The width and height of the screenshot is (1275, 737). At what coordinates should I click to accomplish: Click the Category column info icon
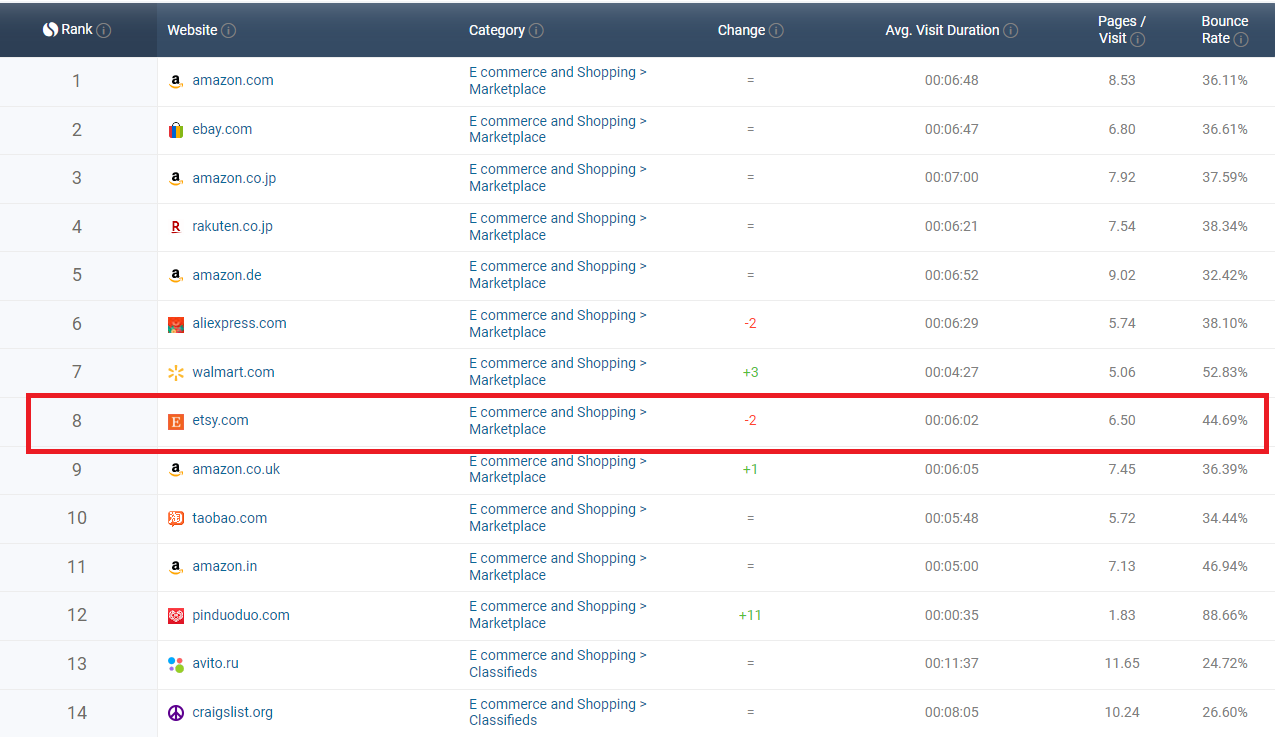[536, 30]
